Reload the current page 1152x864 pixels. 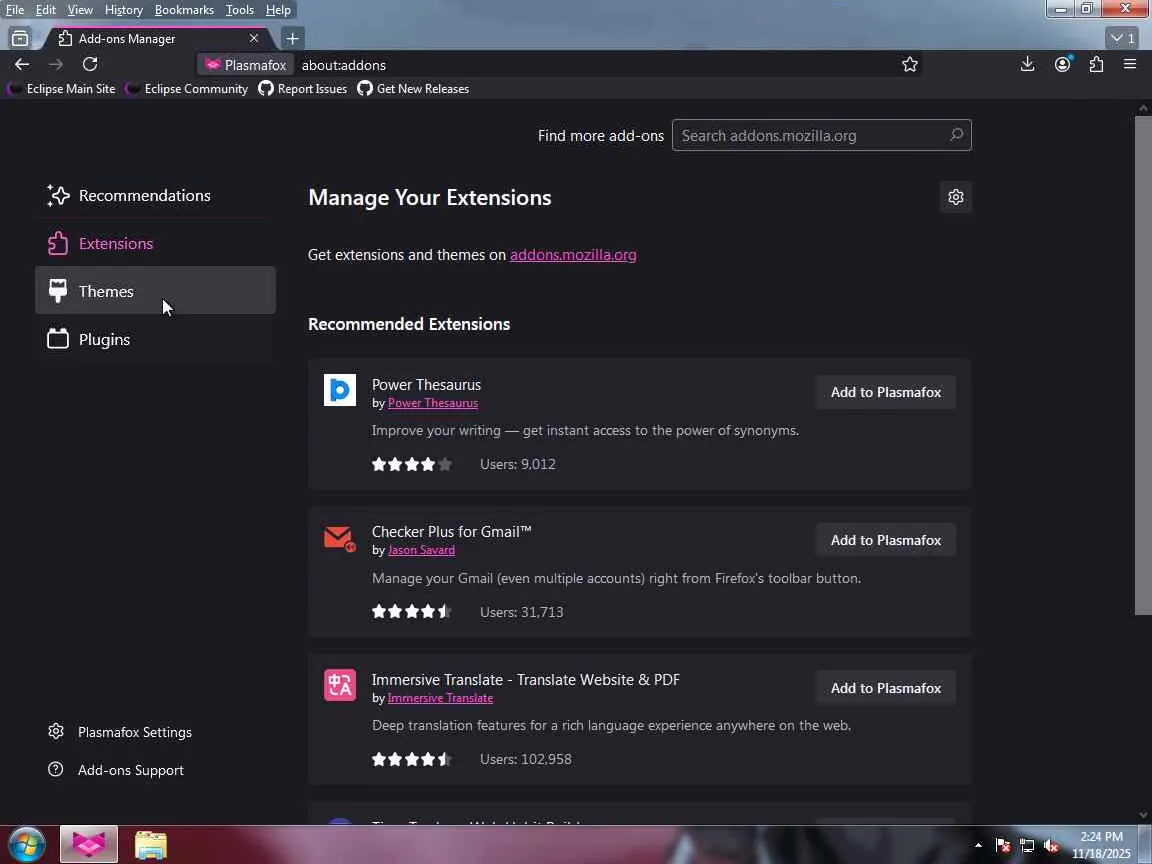click(90, 65)
